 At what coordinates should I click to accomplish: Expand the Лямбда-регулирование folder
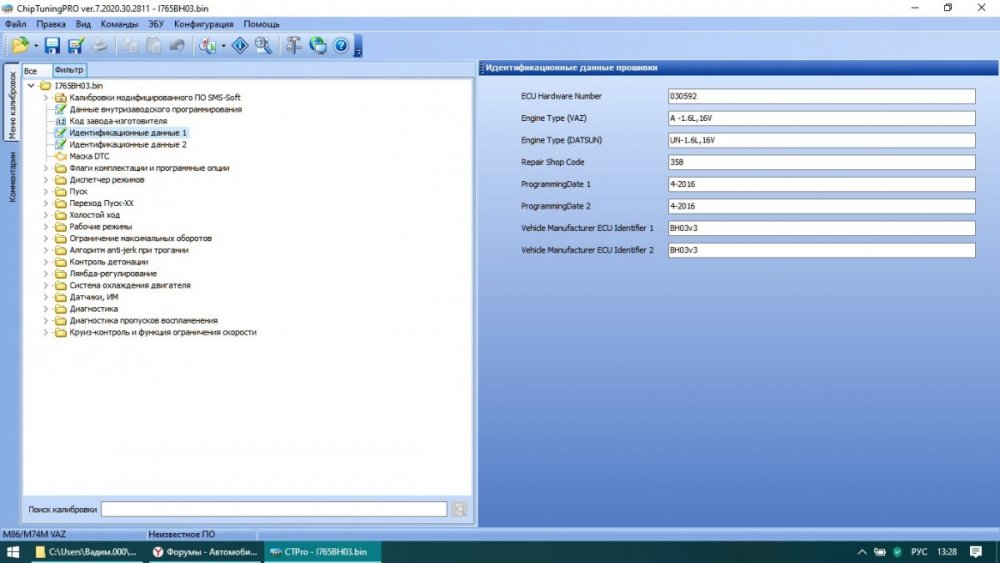point(45,274)
